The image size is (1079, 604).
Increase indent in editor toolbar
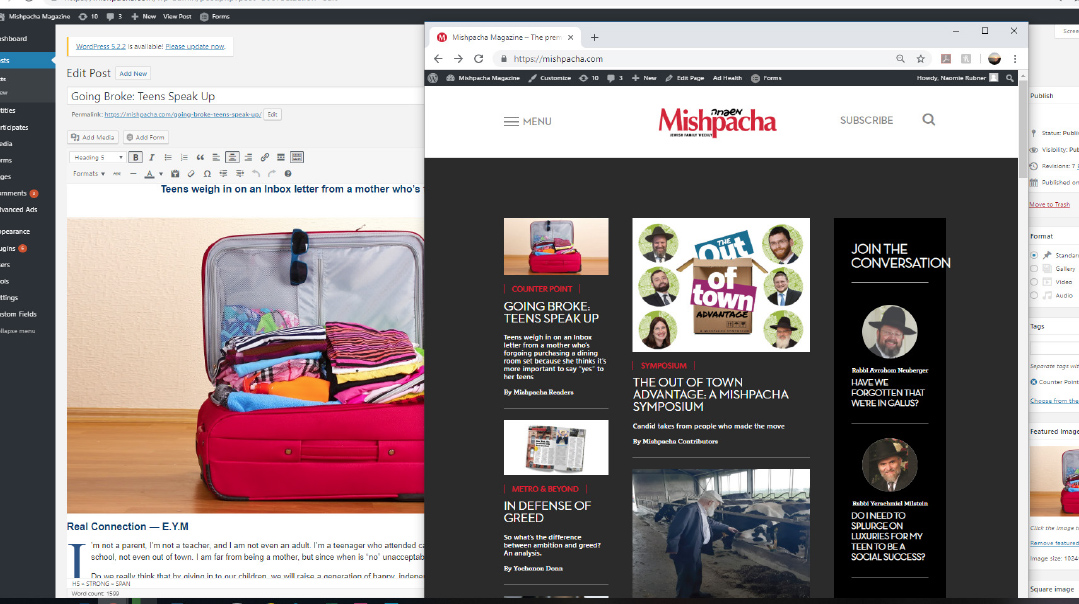pyautogui.click(x=239, y=174)
